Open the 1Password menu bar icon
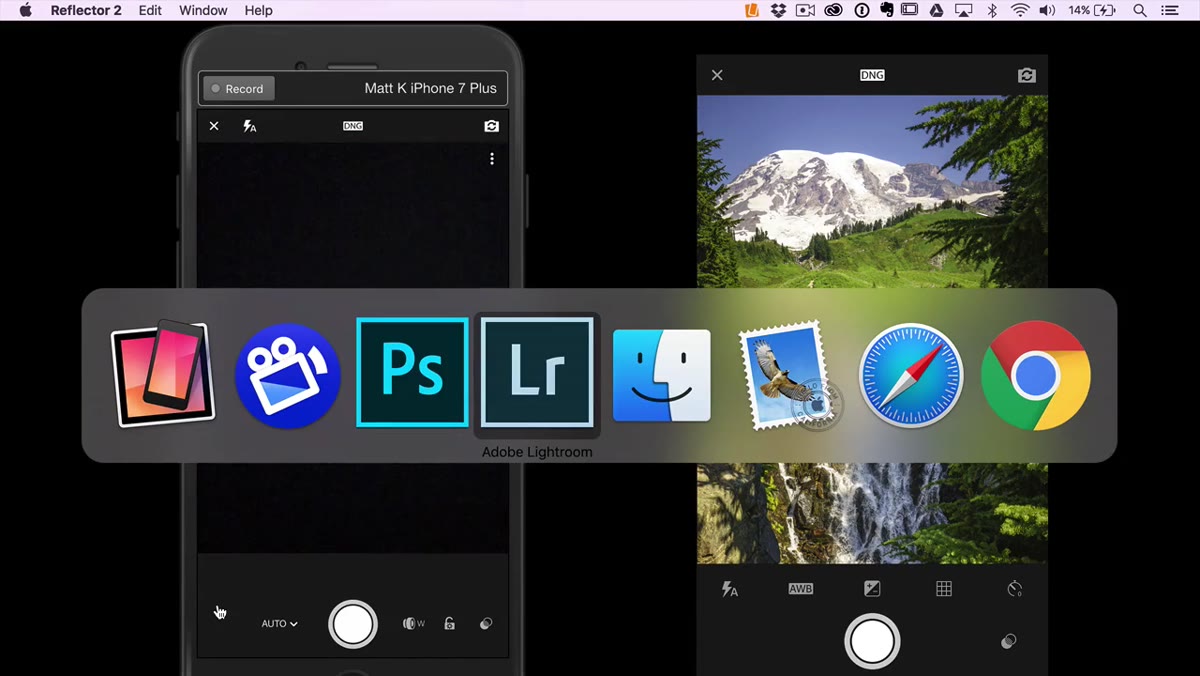The width and height of the screenshot is (1200, 676). click(x=861, y=10)
